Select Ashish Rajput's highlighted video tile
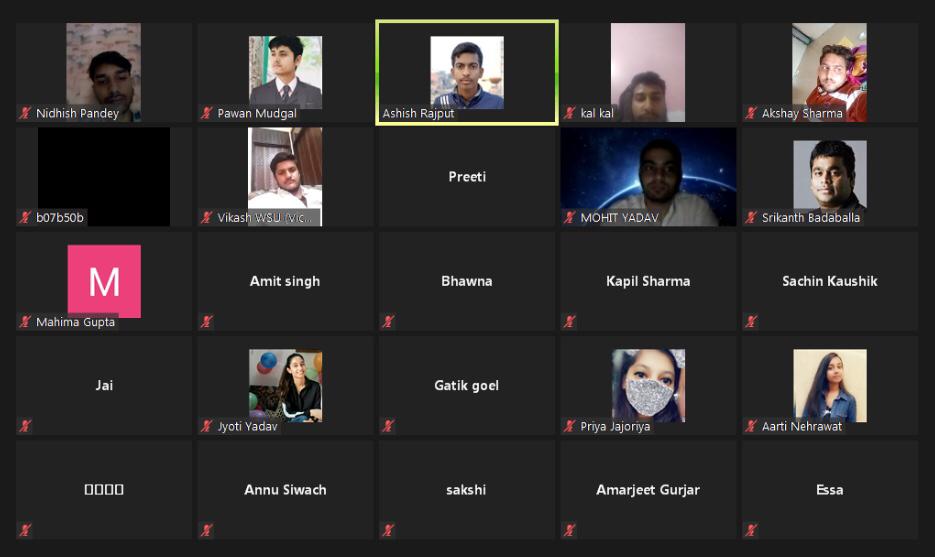The width and height of the screenshot is (935, 557). click(x=467, y=73)
